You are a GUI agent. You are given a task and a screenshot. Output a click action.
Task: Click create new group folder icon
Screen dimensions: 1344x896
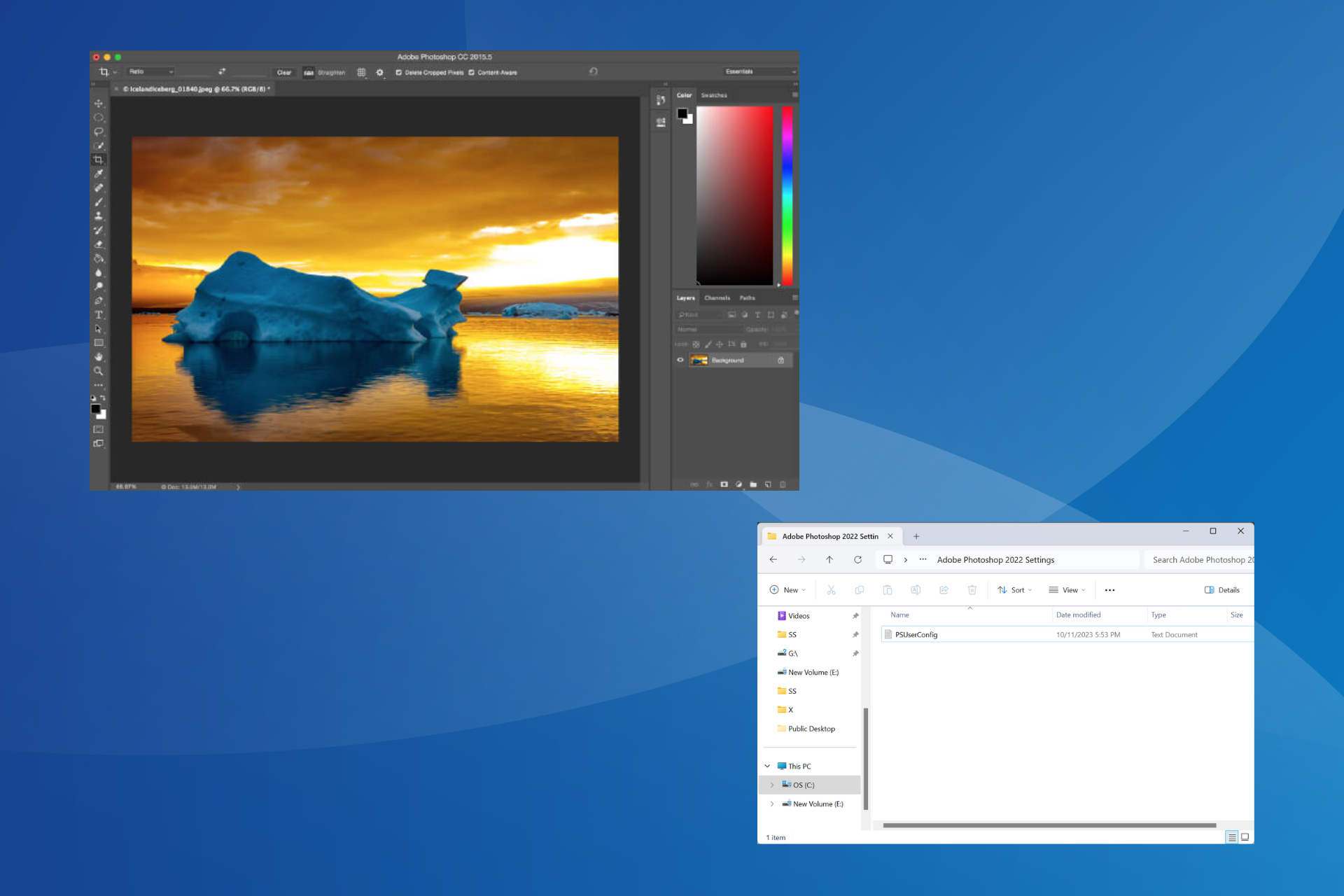[753, 484]
